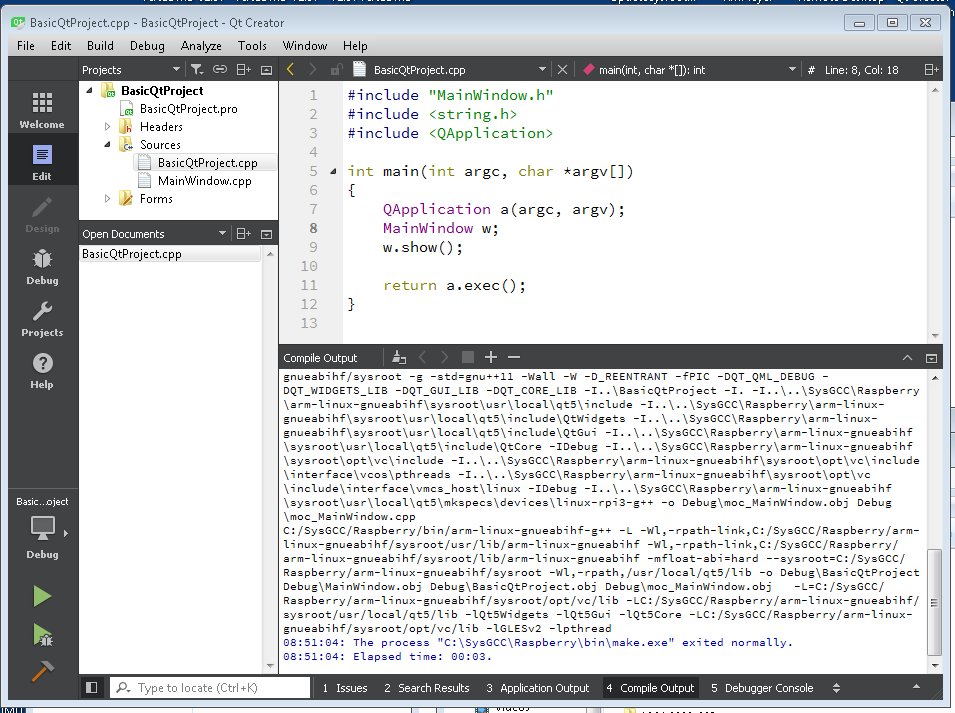
Task: Select MainWindow.cpp in Sources
Action: coord(205,181)
